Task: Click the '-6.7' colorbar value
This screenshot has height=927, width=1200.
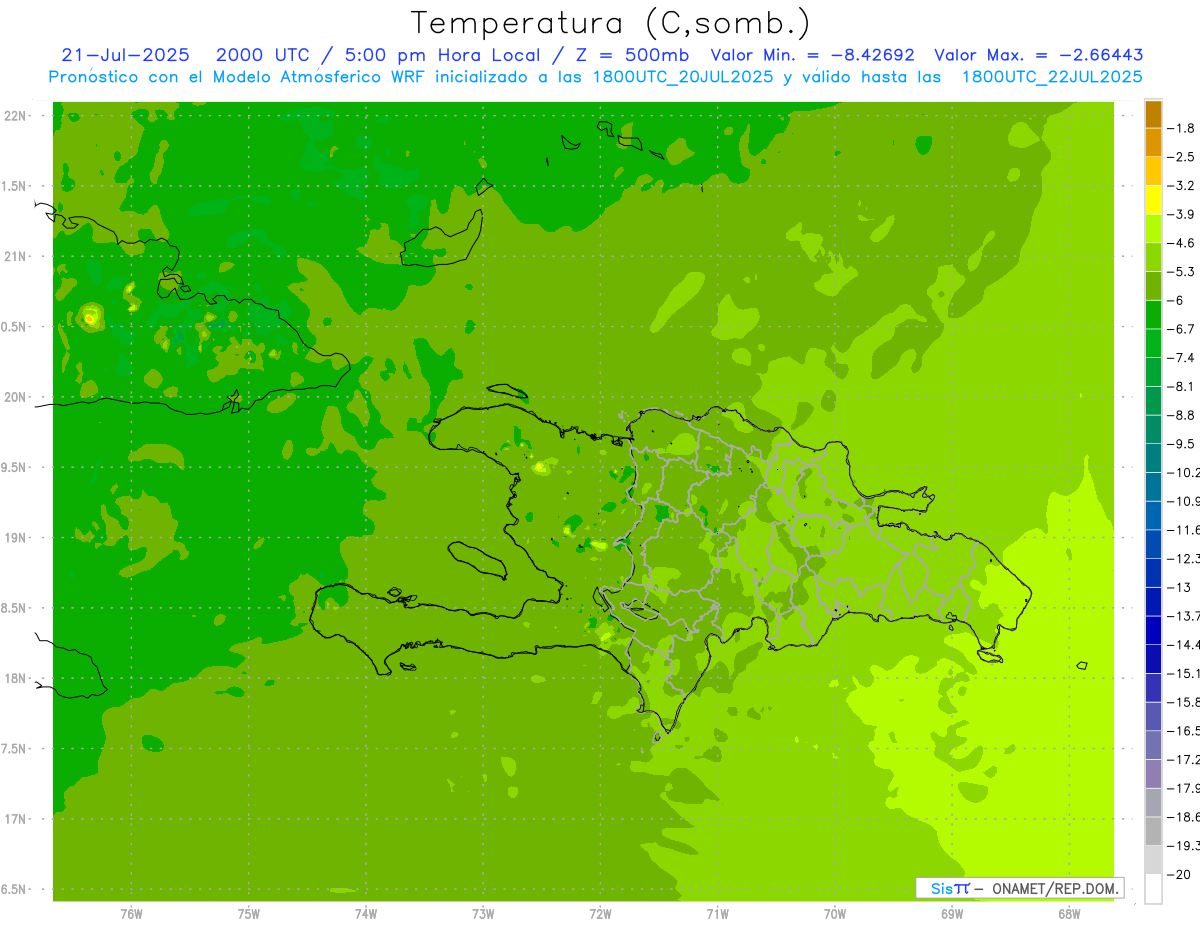Action: 1181,329
